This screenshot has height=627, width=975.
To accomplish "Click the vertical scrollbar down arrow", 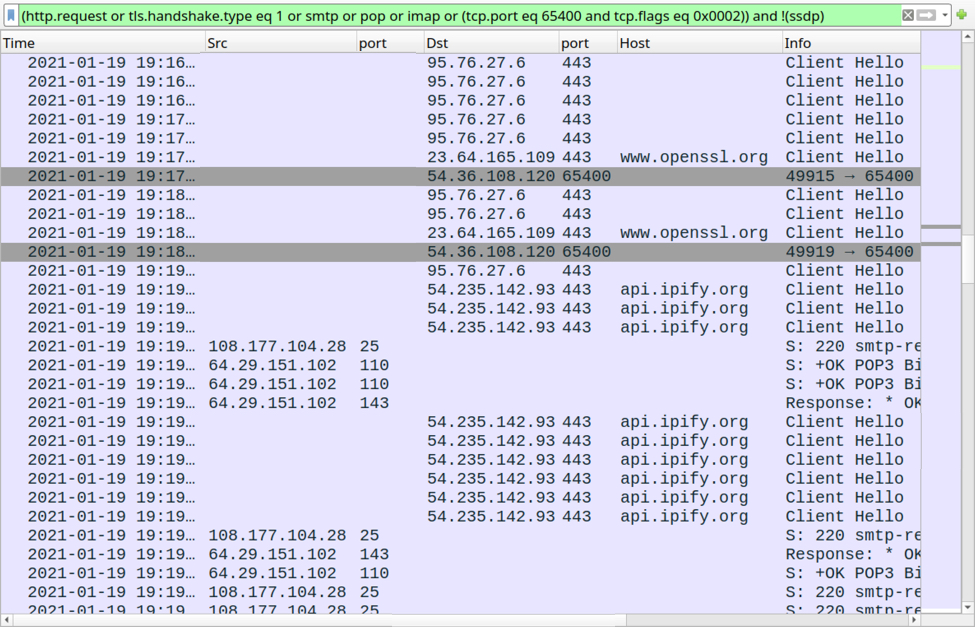I will (968, 607).
